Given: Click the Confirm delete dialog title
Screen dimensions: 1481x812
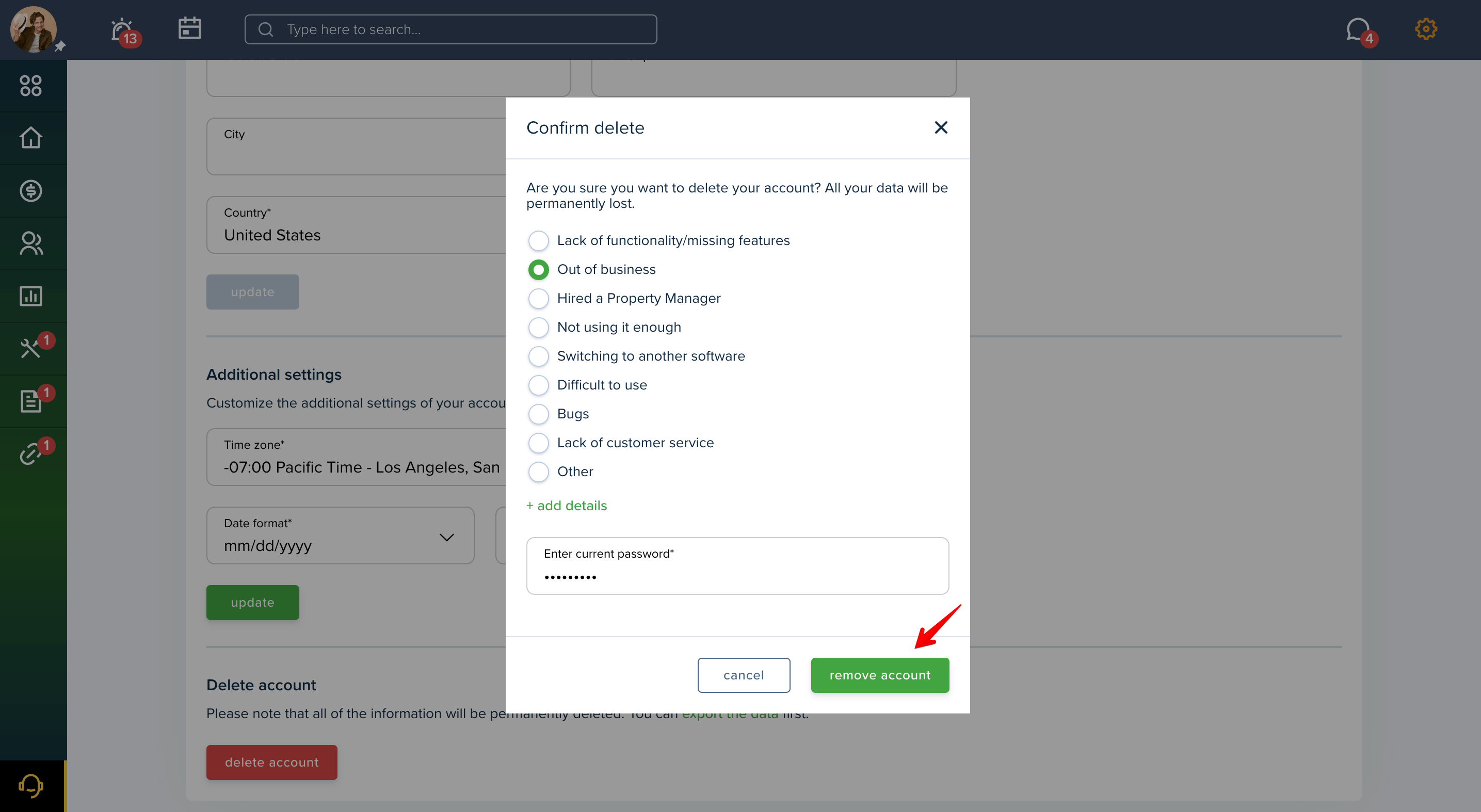Looking at the screenshot, I should [x=585, y=127].
